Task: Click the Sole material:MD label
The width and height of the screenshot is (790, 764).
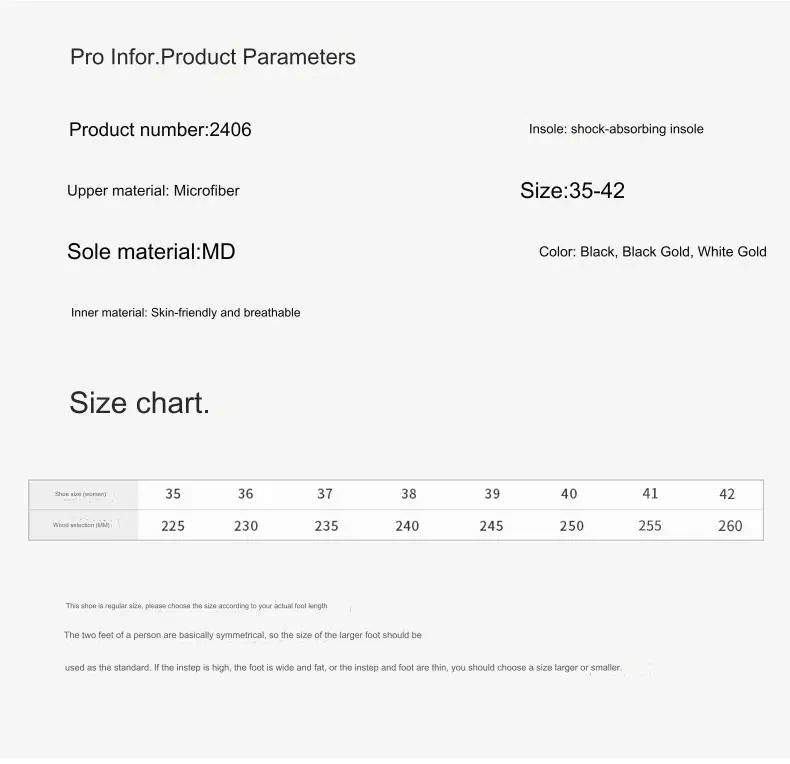Action: point(151,251)
